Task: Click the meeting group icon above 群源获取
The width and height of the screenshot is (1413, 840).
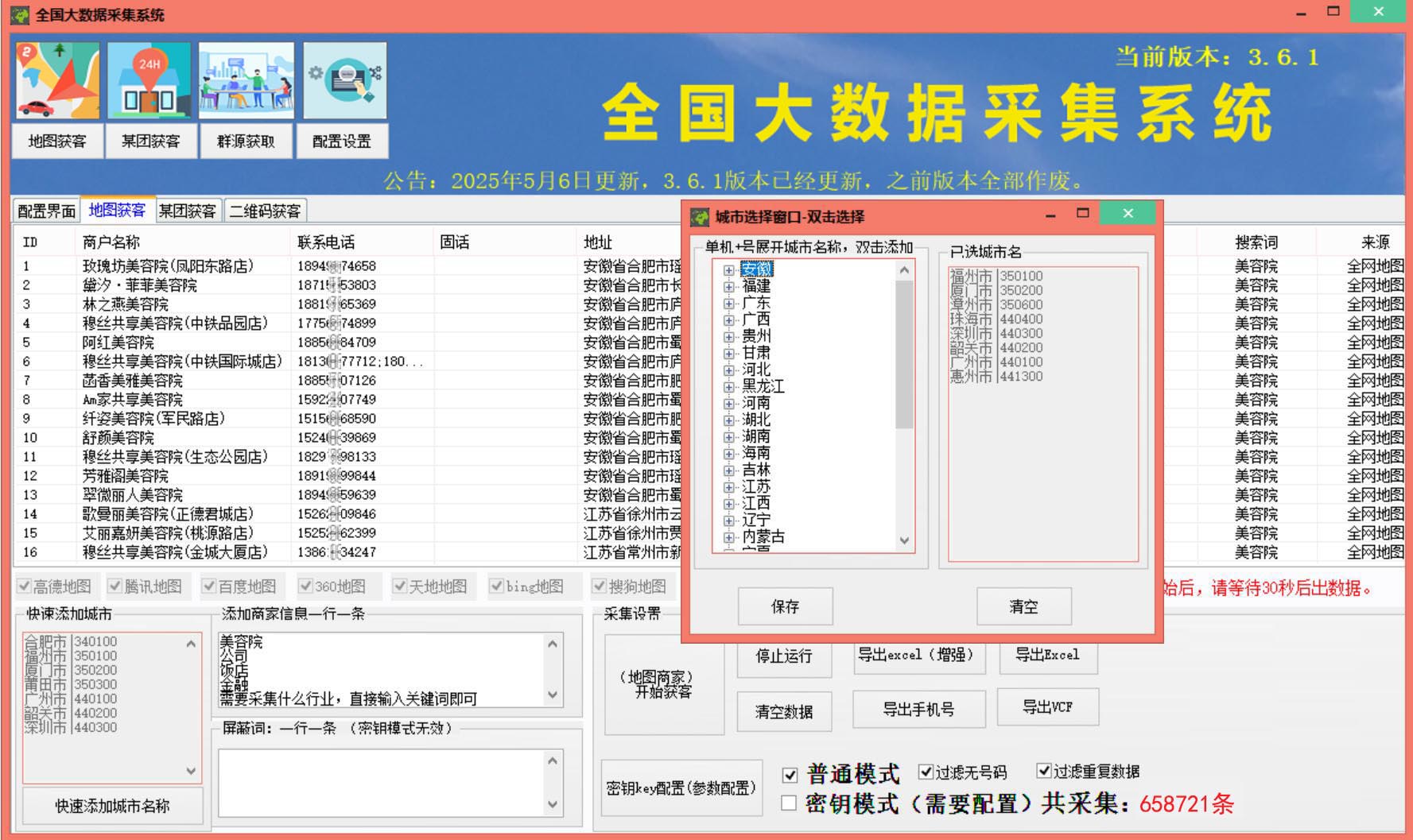Action: click(246, 81)
